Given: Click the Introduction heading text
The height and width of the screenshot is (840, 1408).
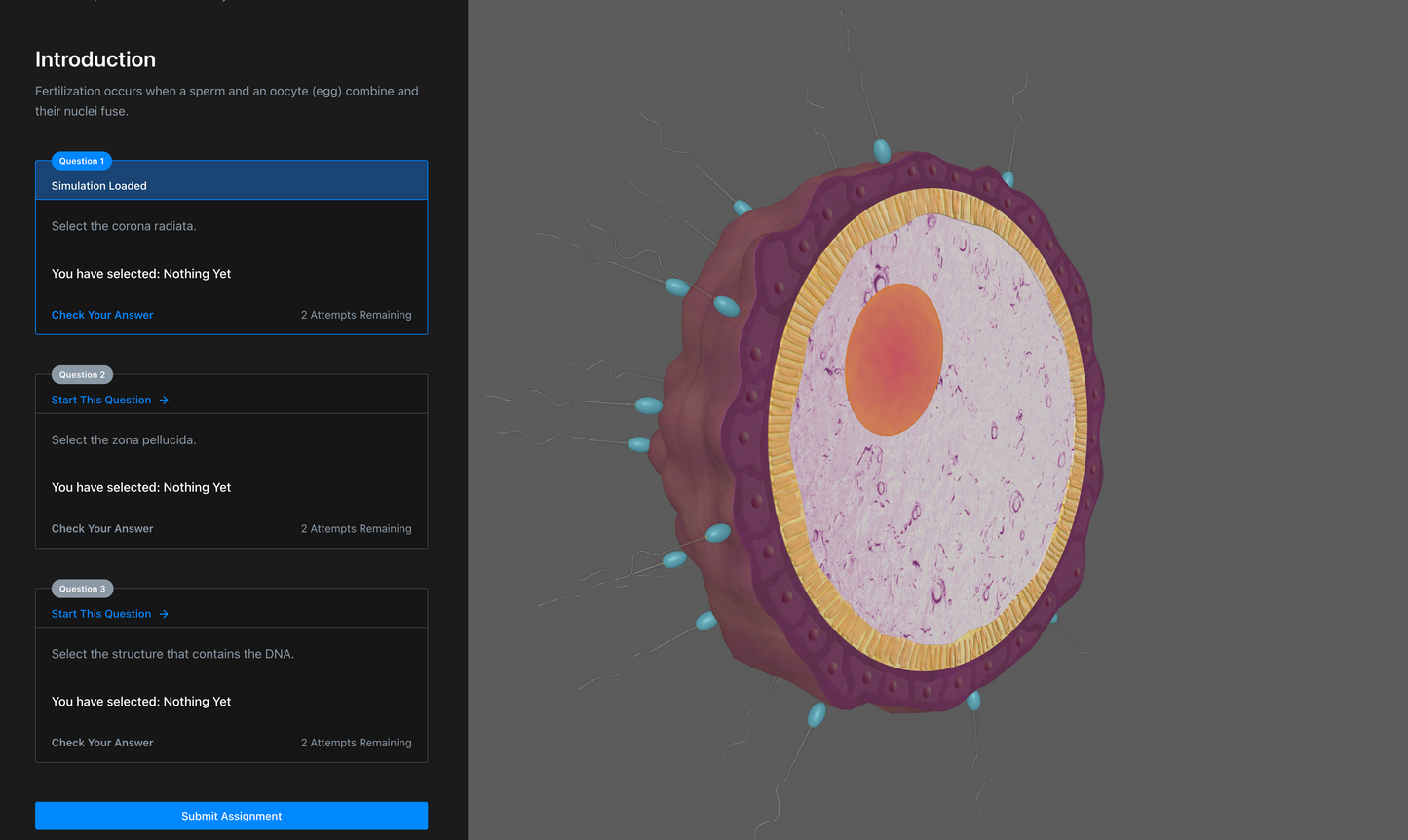Looking at the screenshot, I should 95,59.
